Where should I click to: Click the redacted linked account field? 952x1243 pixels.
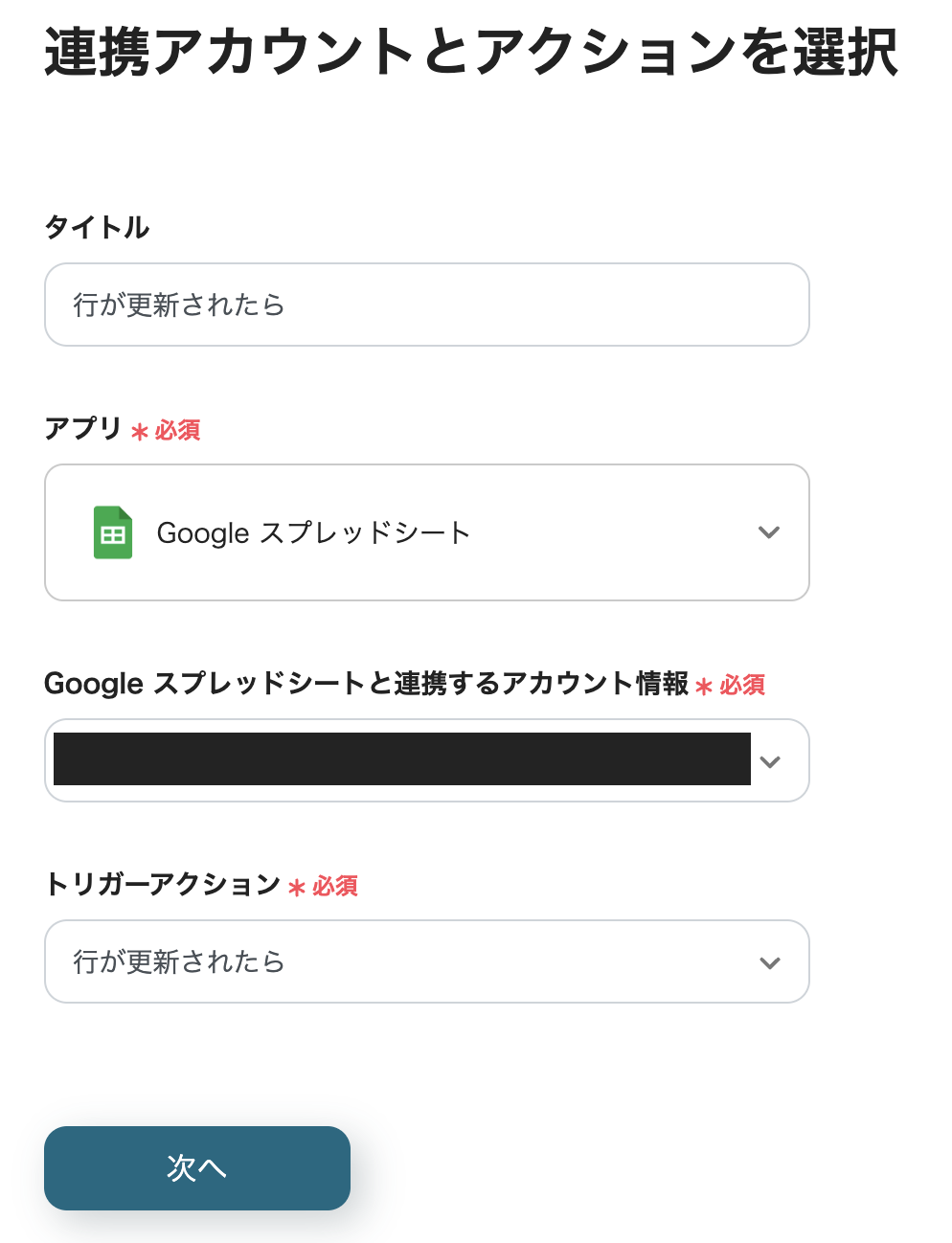click(402, 759)
